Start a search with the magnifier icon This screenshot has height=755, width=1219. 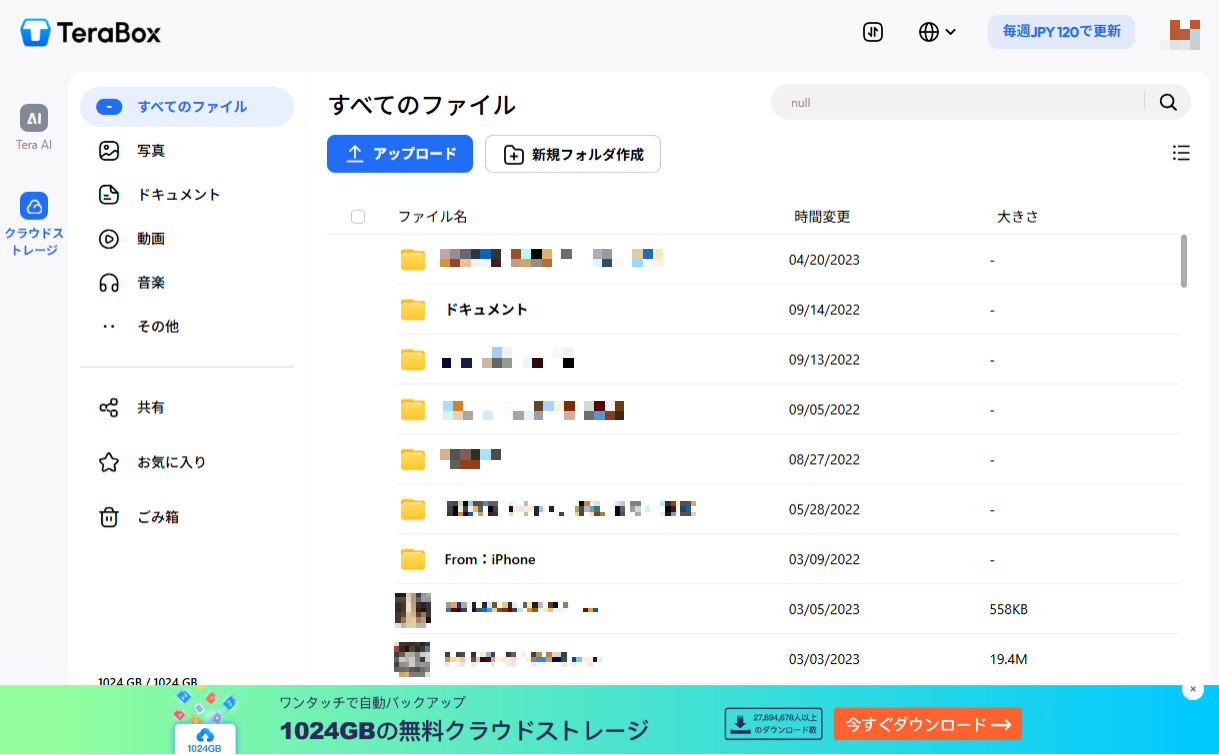1168,101
